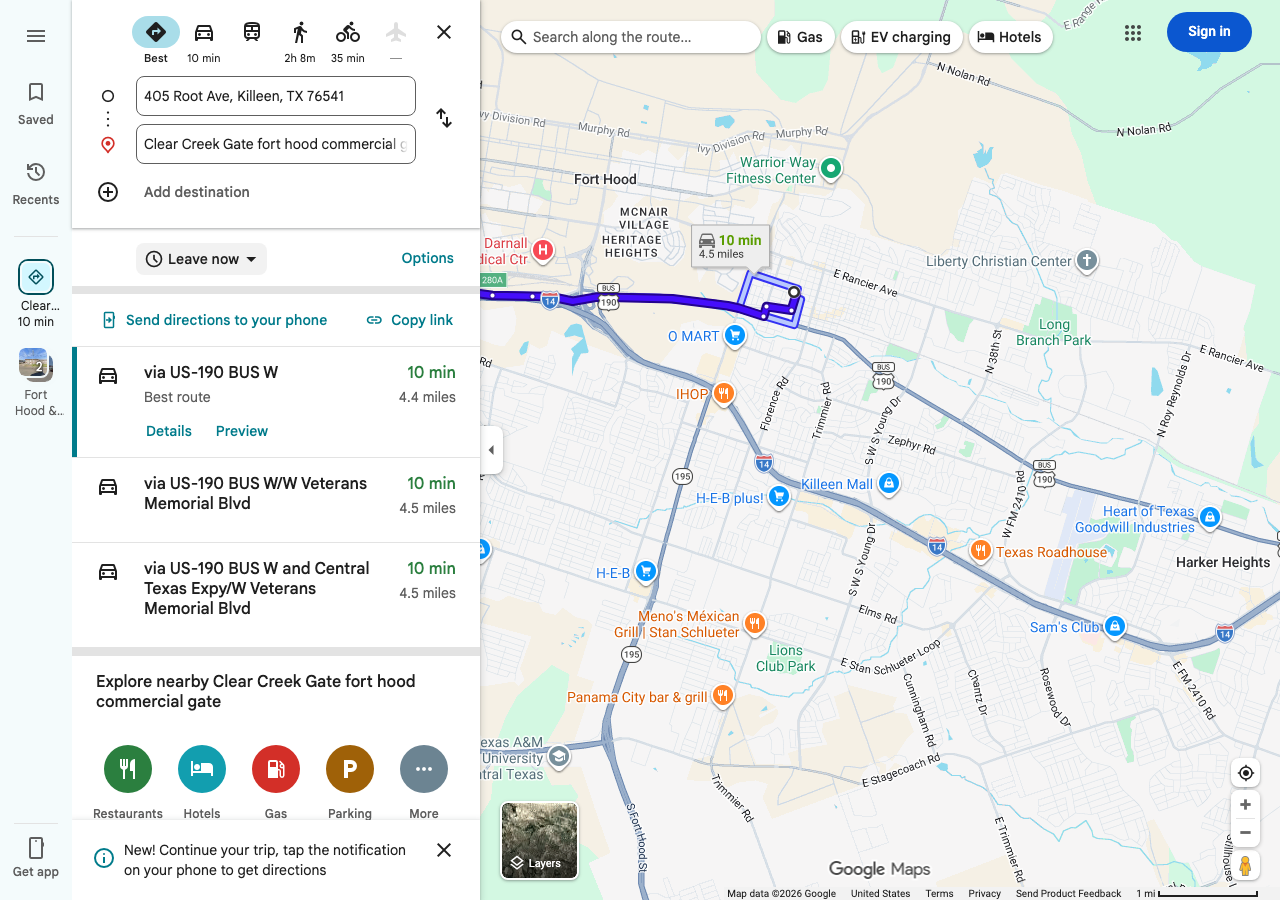Click the Search along the route box
Viewport: 1280px width, 900px height.
pyautogui.click(x=631, y=37)
